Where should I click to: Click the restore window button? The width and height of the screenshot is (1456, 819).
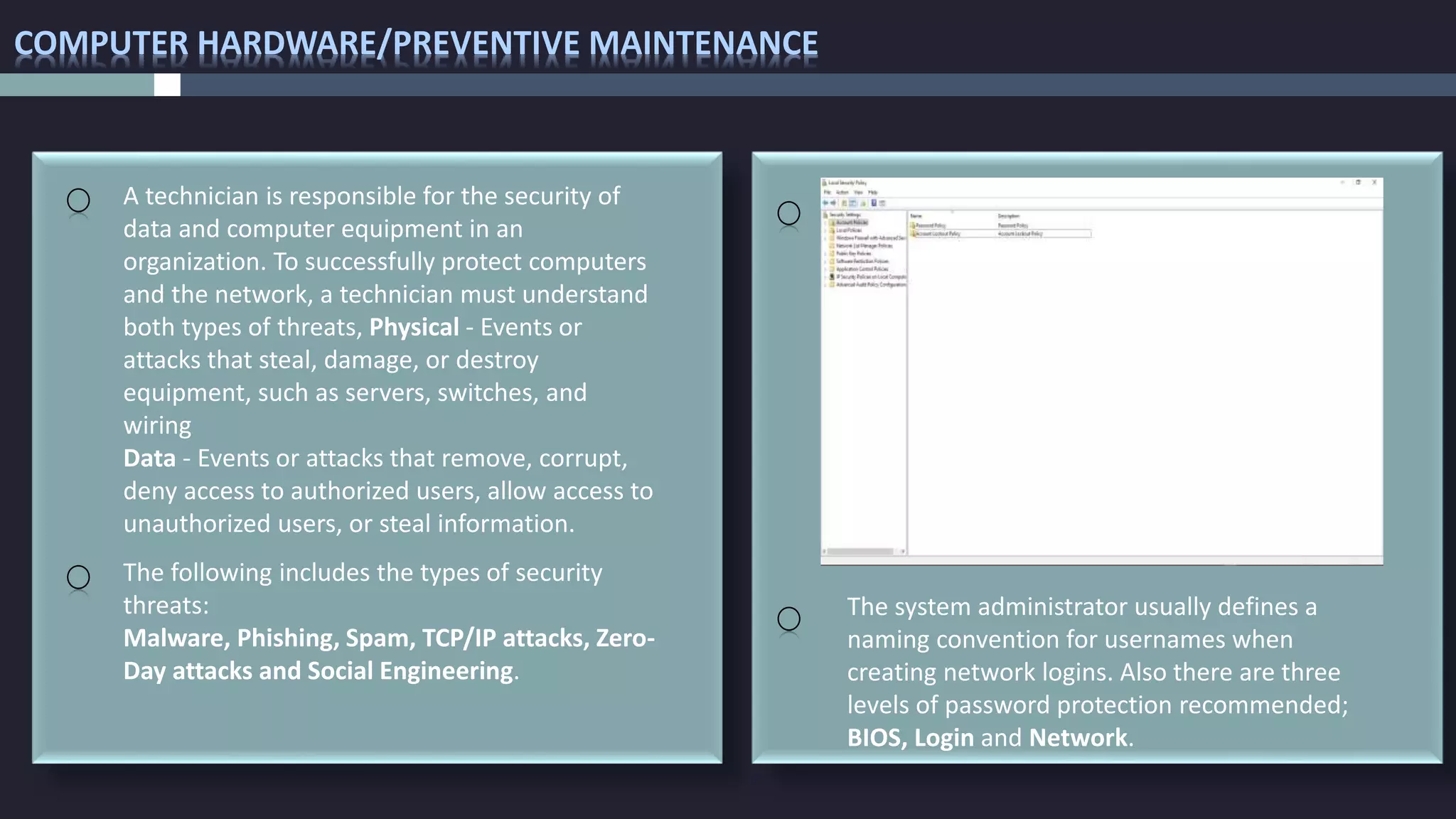pos(1358,183)
